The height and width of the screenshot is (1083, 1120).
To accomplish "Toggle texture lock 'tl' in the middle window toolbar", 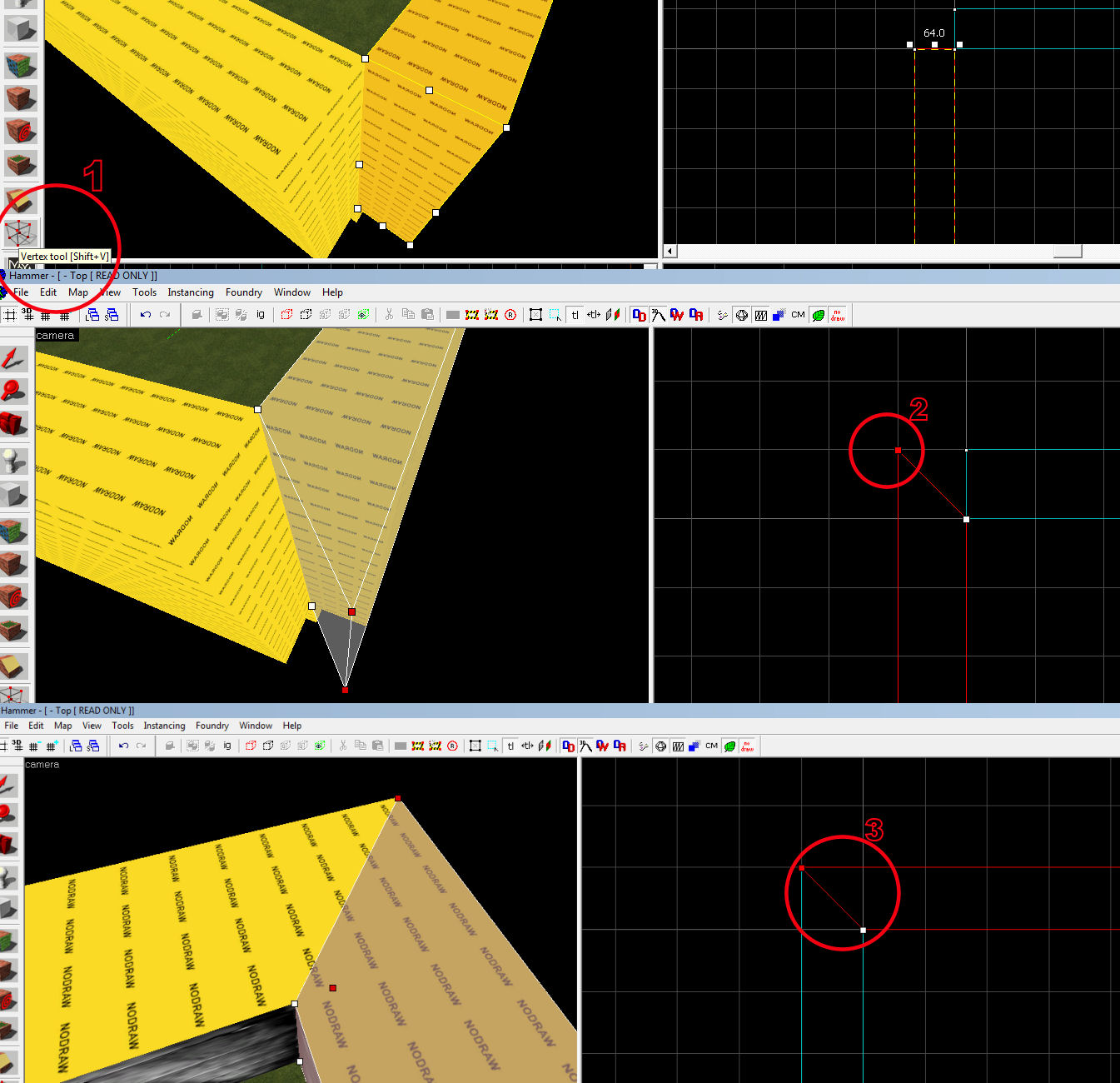I will [x=575, y=315].
